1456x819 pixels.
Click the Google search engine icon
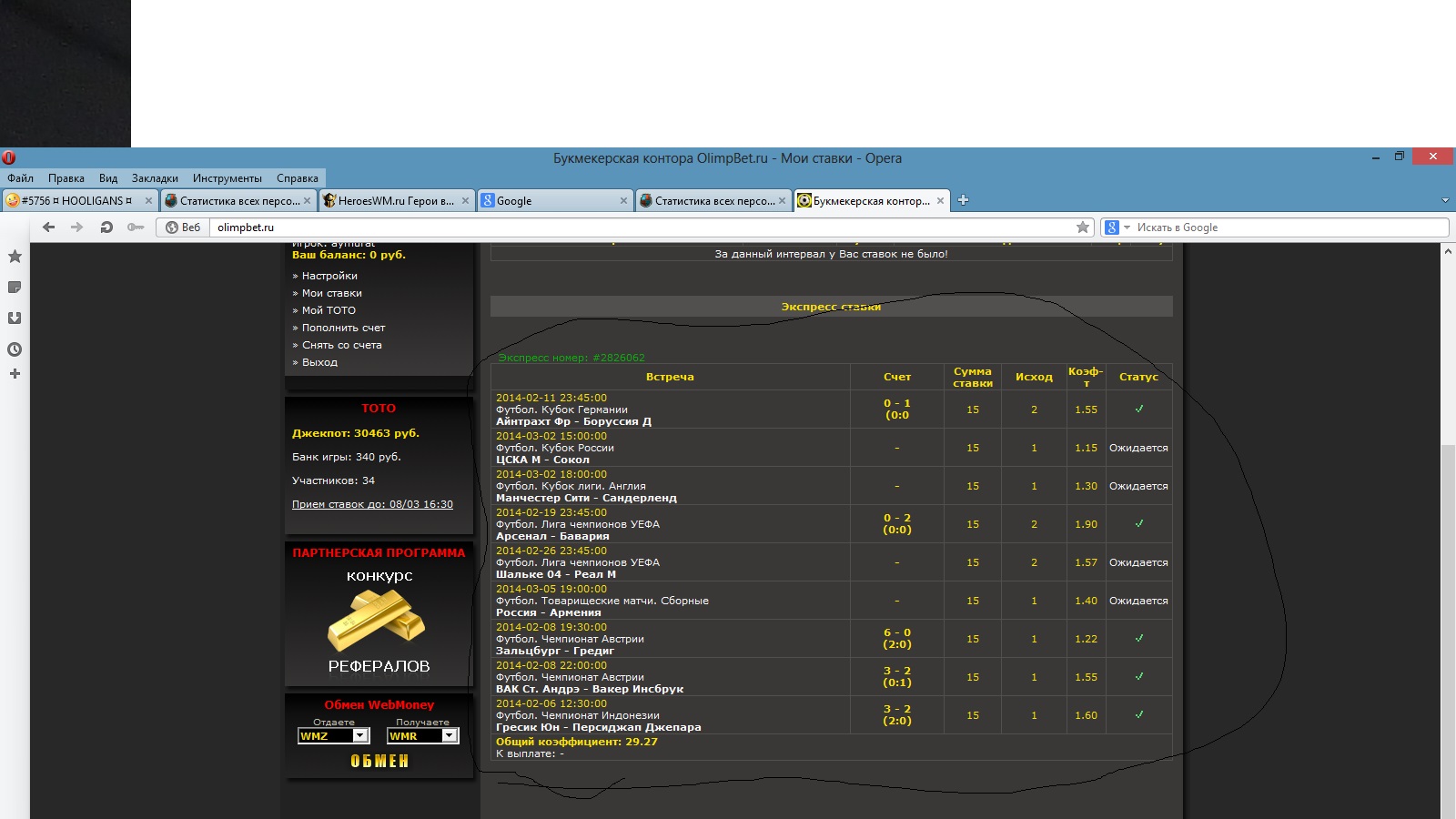click(1112, 227)
